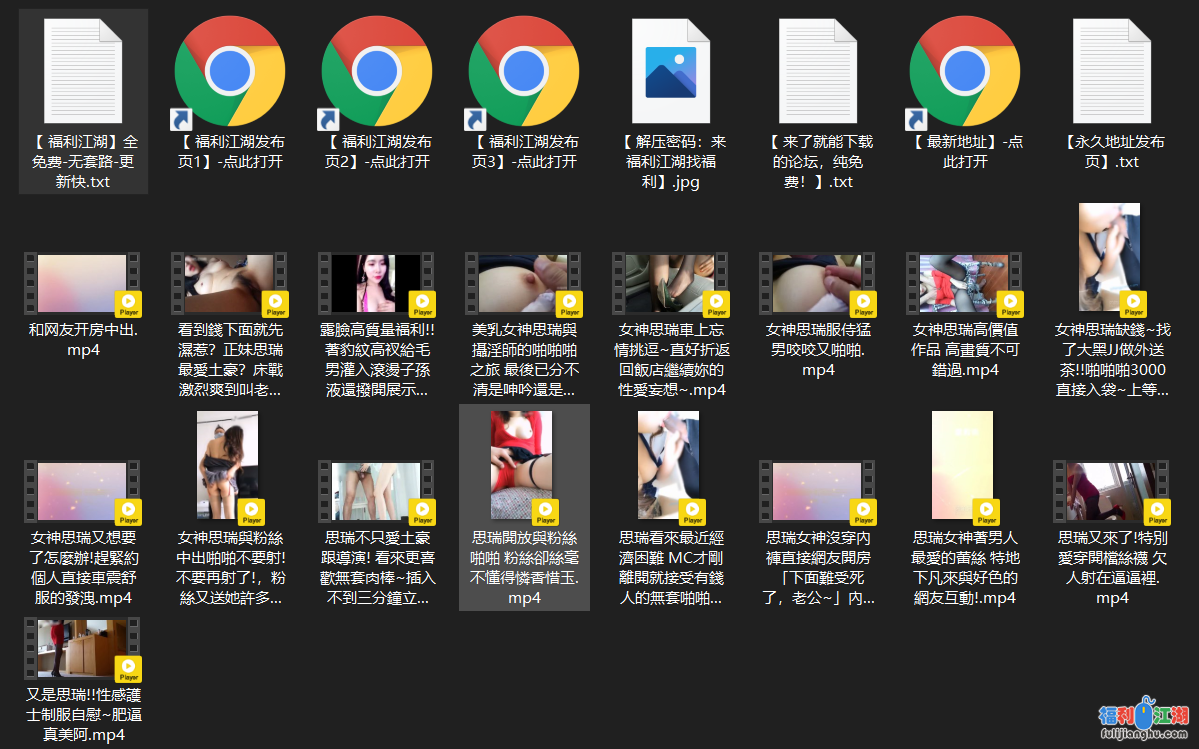
Task: Select the video starting with 又是思瑞
Action: click(x=83, y=648)
